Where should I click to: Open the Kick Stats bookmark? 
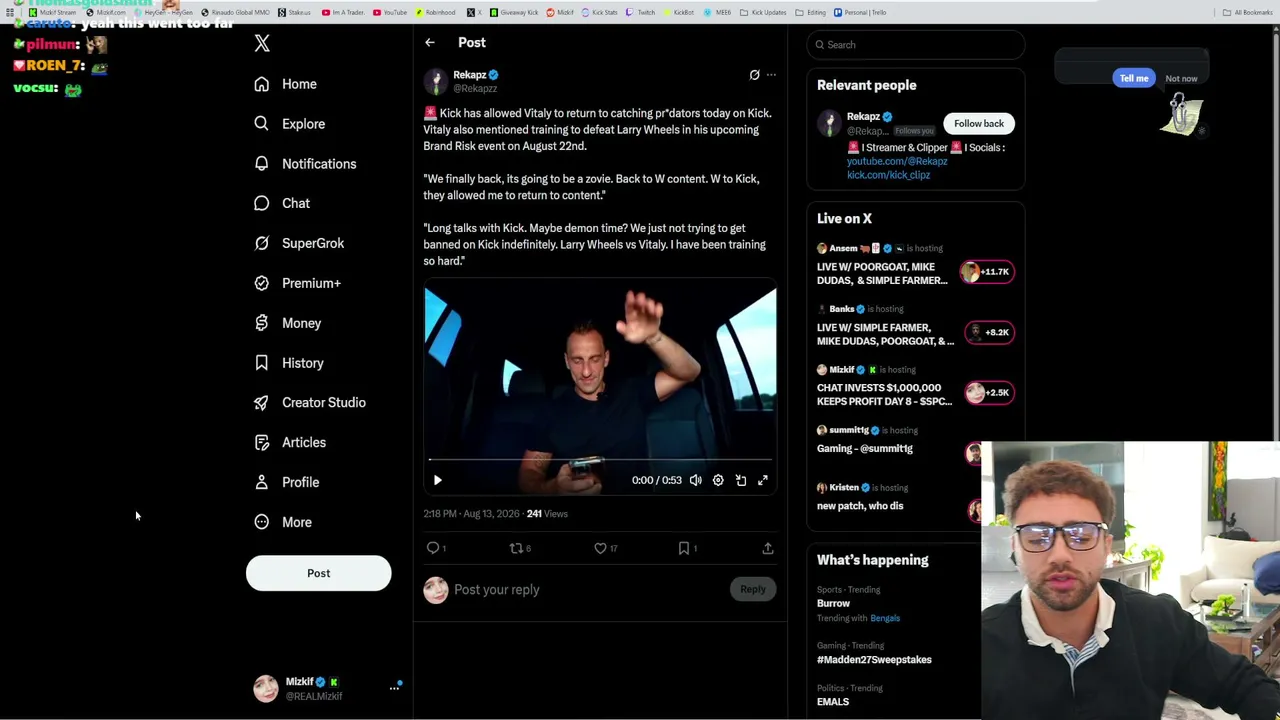pyautogui.click(x=599, y=13)
